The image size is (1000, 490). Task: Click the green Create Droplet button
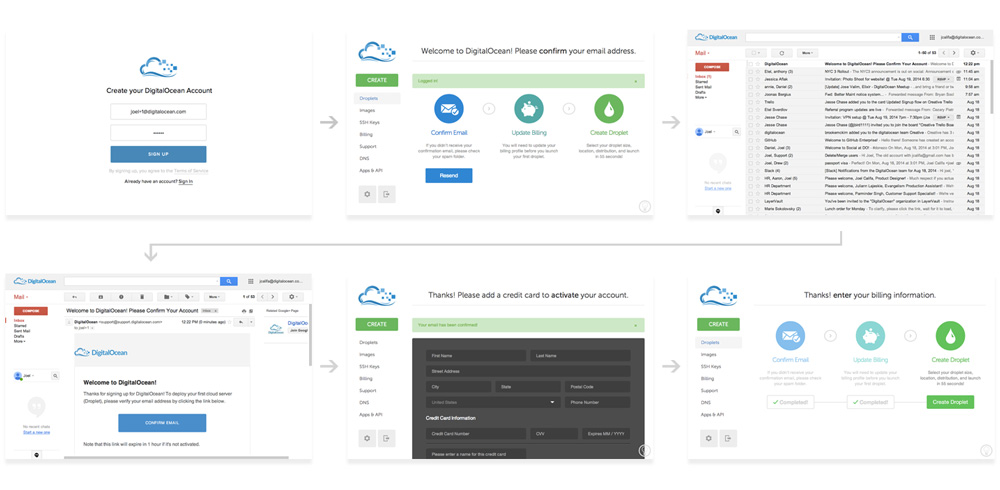coord(950,402)
